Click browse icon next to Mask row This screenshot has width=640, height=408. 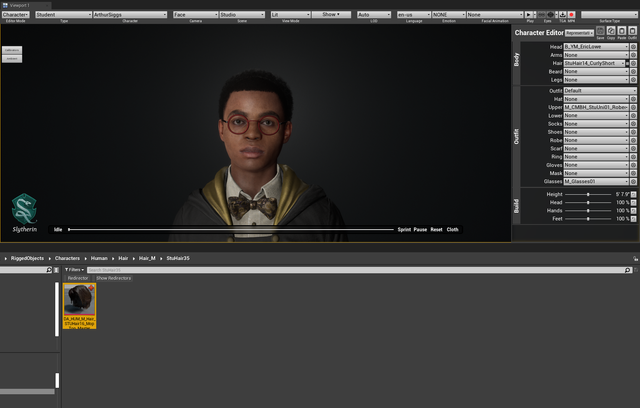point(633,173)
